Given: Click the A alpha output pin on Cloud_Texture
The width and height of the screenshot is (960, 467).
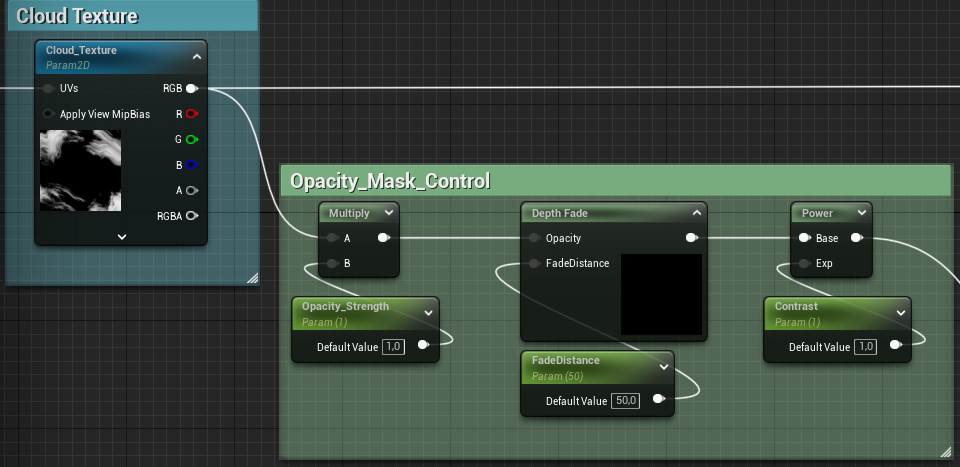Looking at the screenshot, I should 192,190.
